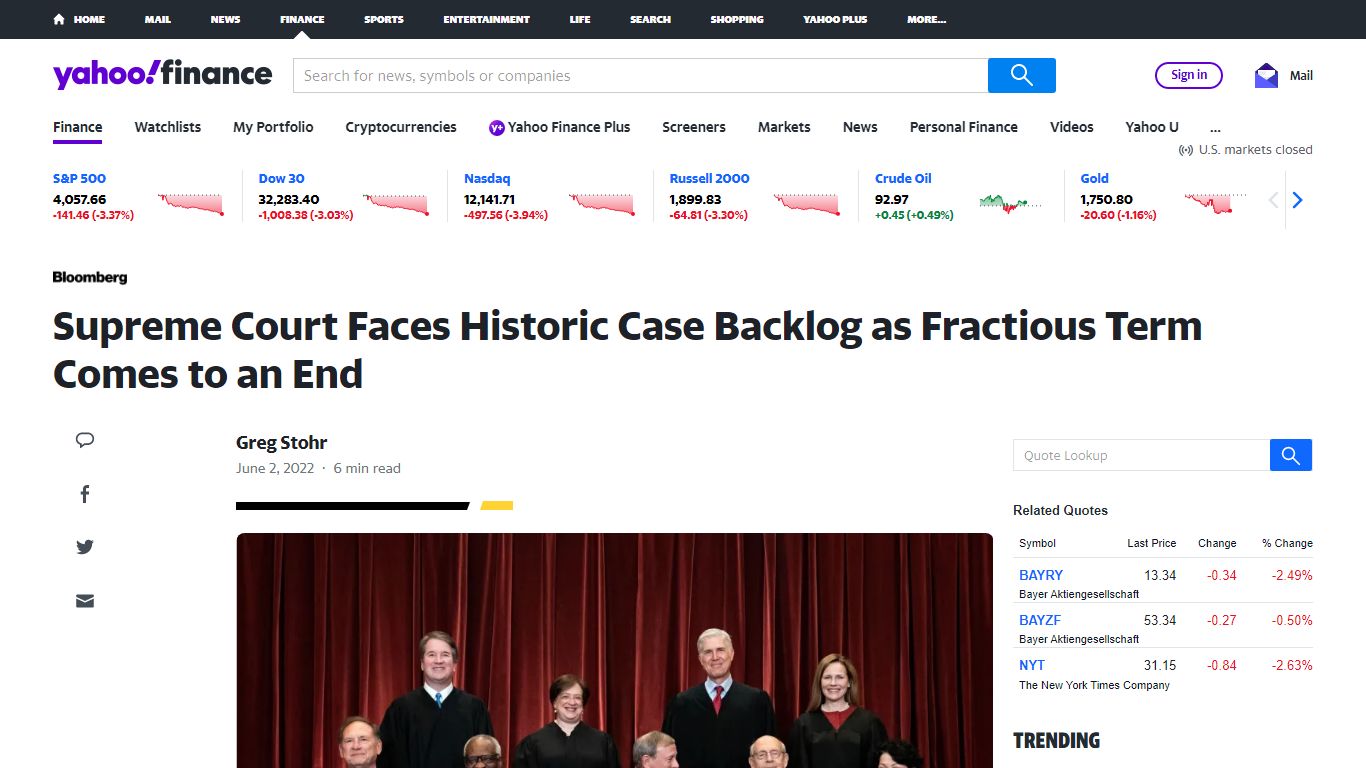Click the U.S. markets closed status
Image resolution: width=1366 pixels, height=768 pixels.
[x=1245, y=150]
